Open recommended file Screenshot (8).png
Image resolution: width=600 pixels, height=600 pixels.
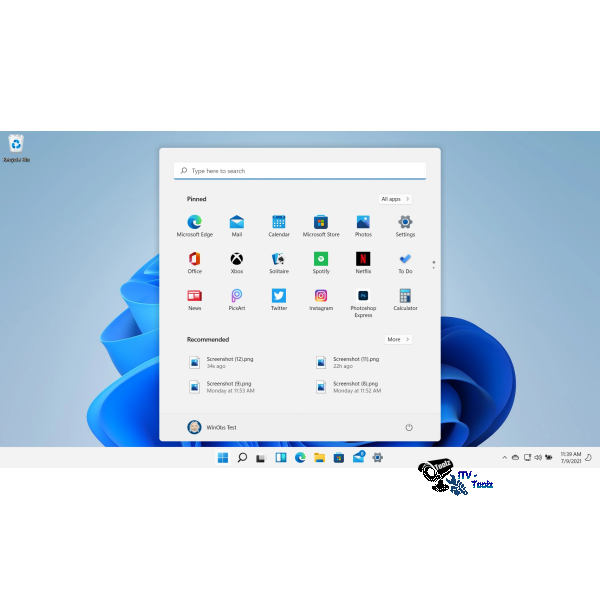point(348,387)
